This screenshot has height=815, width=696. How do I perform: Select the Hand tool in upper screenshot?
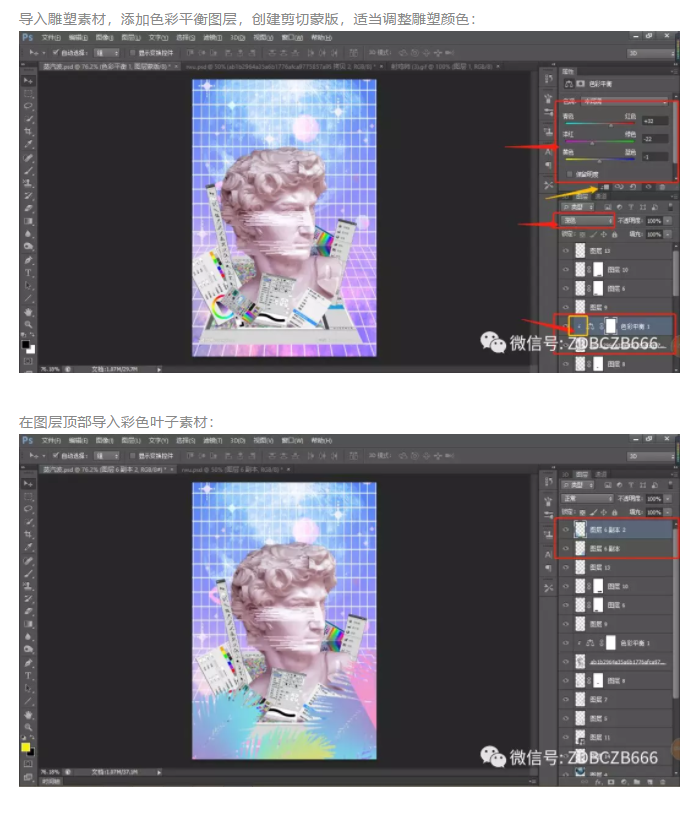point(28,311)
